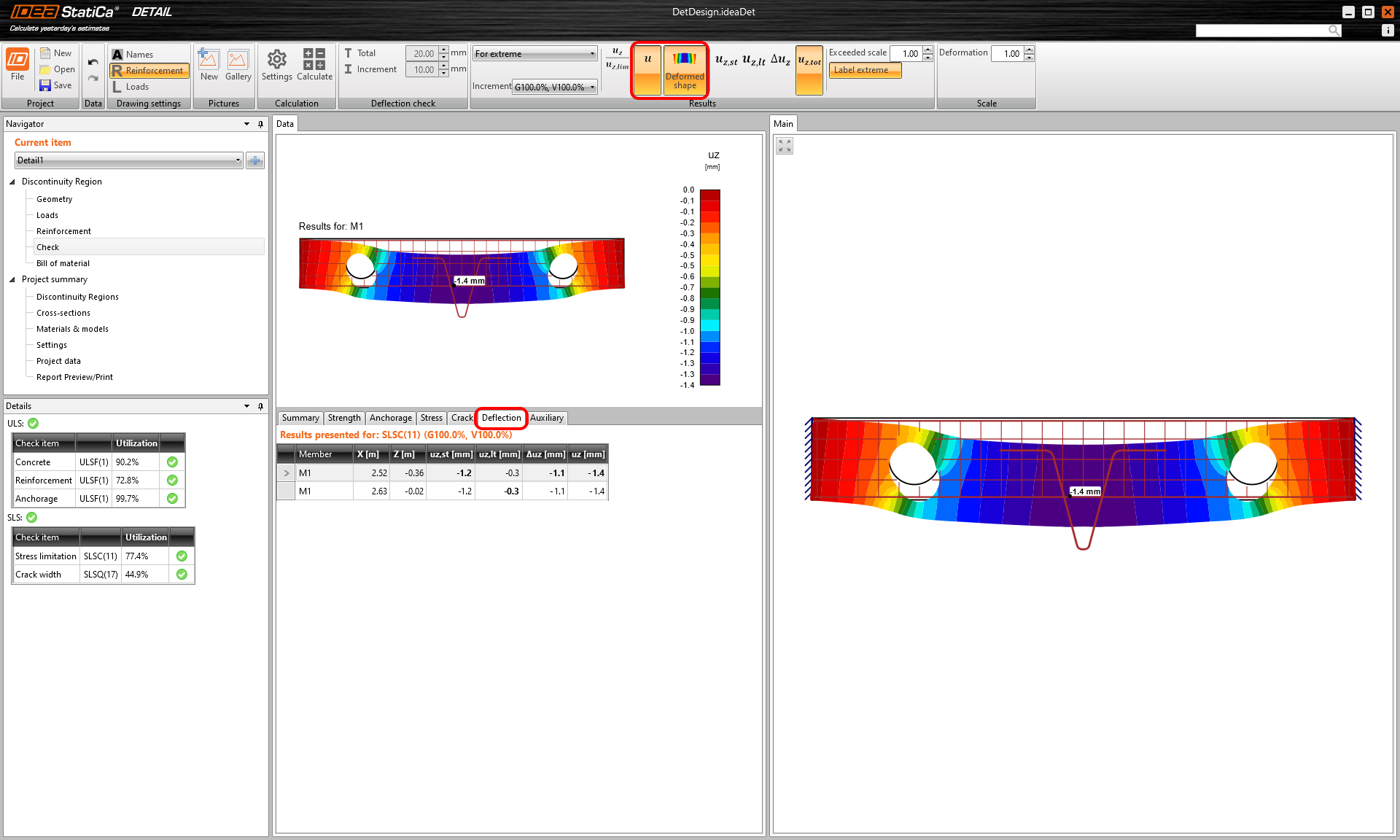This screenshot has height=840, width=1400.
Task: Select the Deformed shape result icon
Action: click(684, 69)
